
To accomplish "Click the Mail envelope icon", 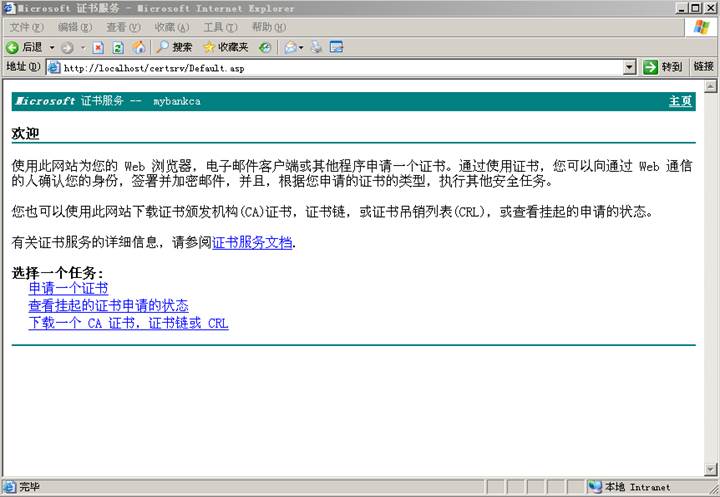I will 291,47.
